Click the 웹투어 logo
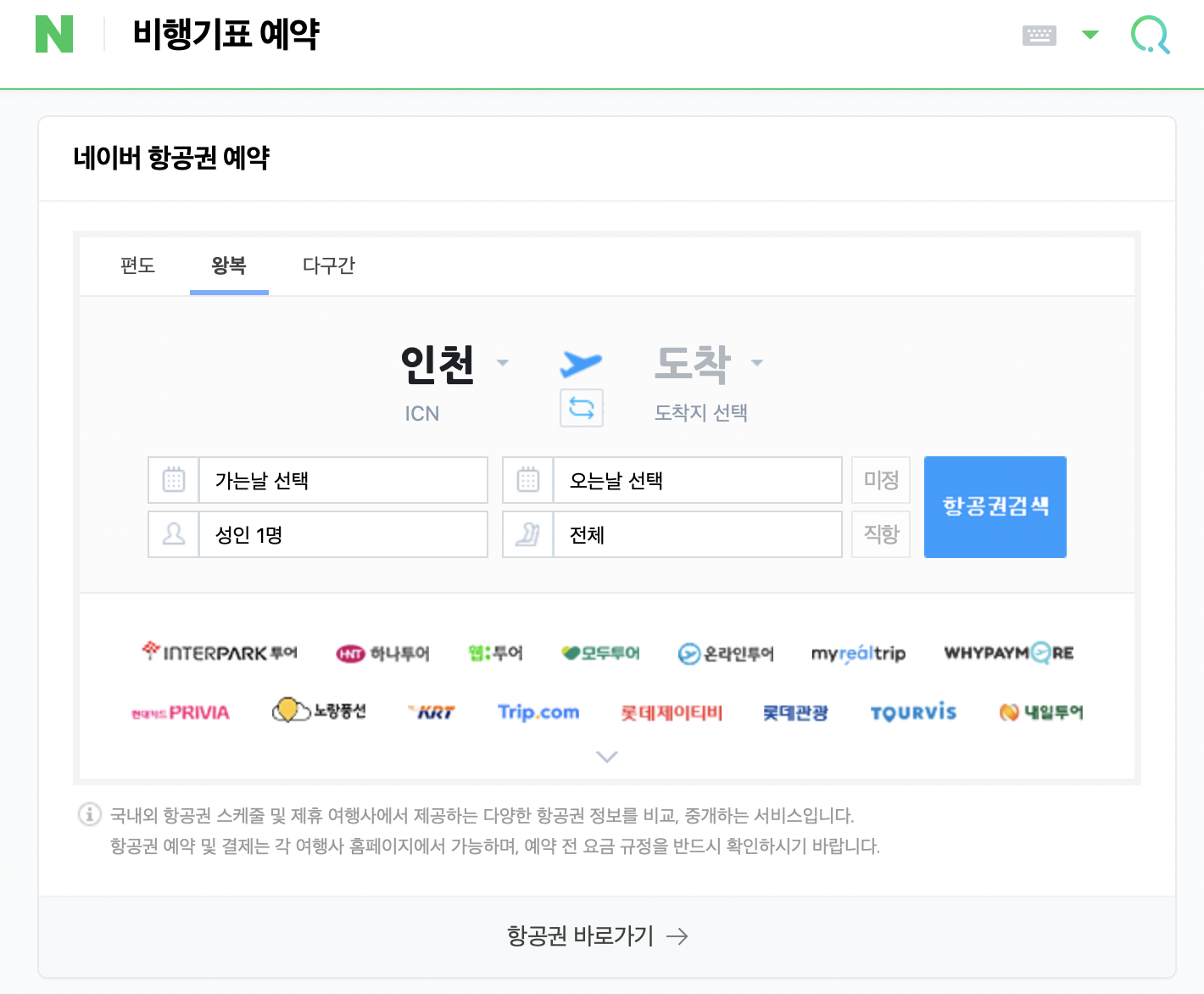Screen dimensions: 1204x994 tap(496, 653)
